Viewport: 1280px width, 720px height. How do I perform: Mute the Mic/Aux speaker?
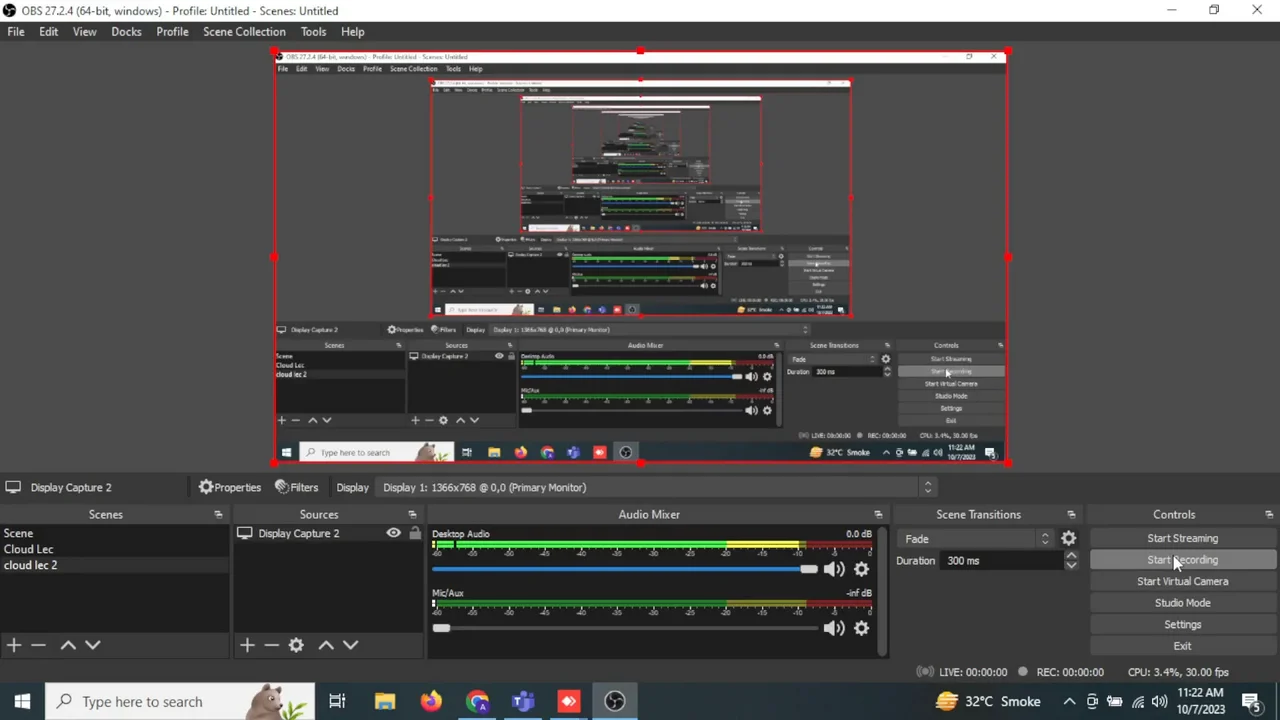click(x=833, y=628)
